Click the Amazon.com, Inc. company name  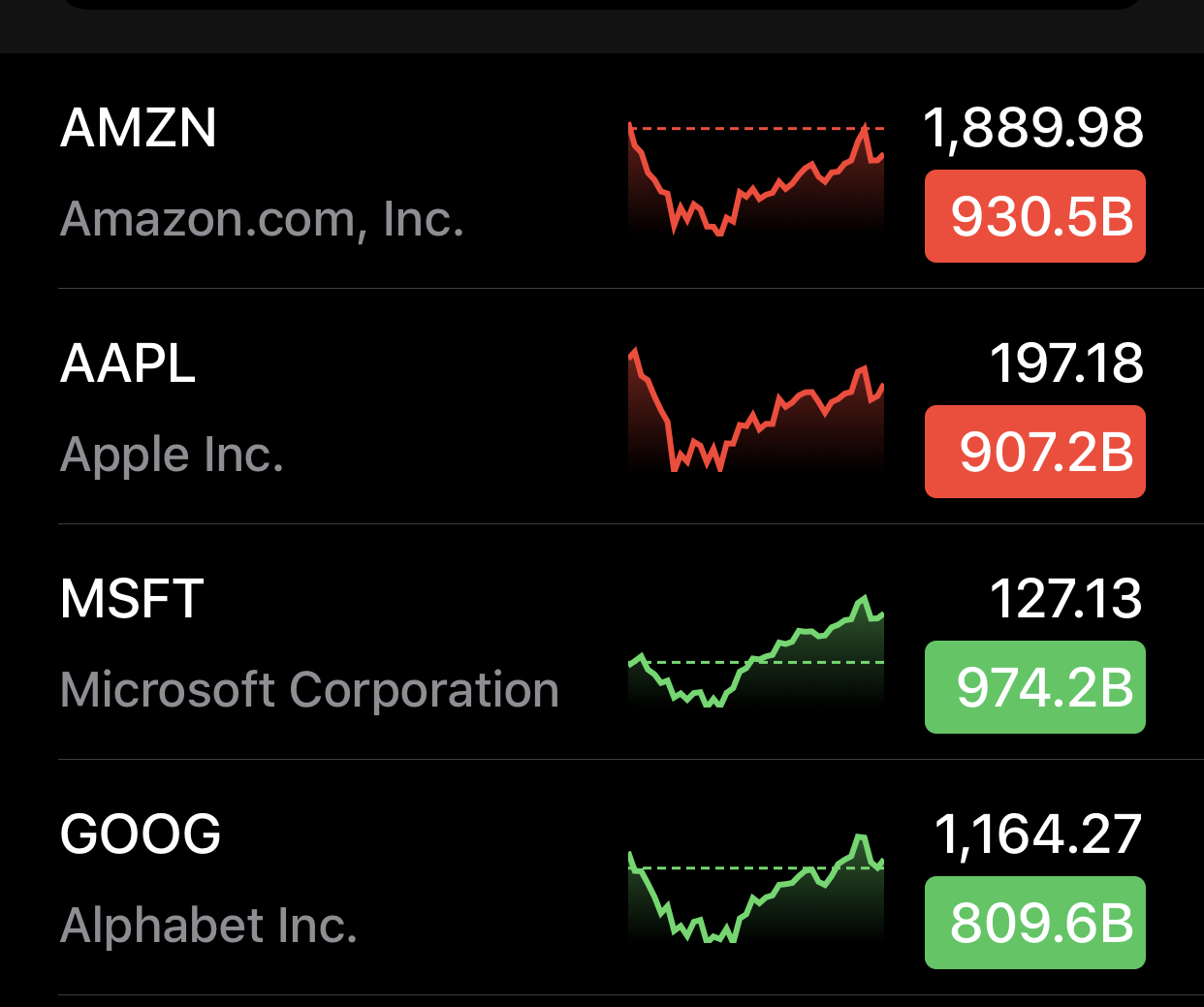pos(262,219)
